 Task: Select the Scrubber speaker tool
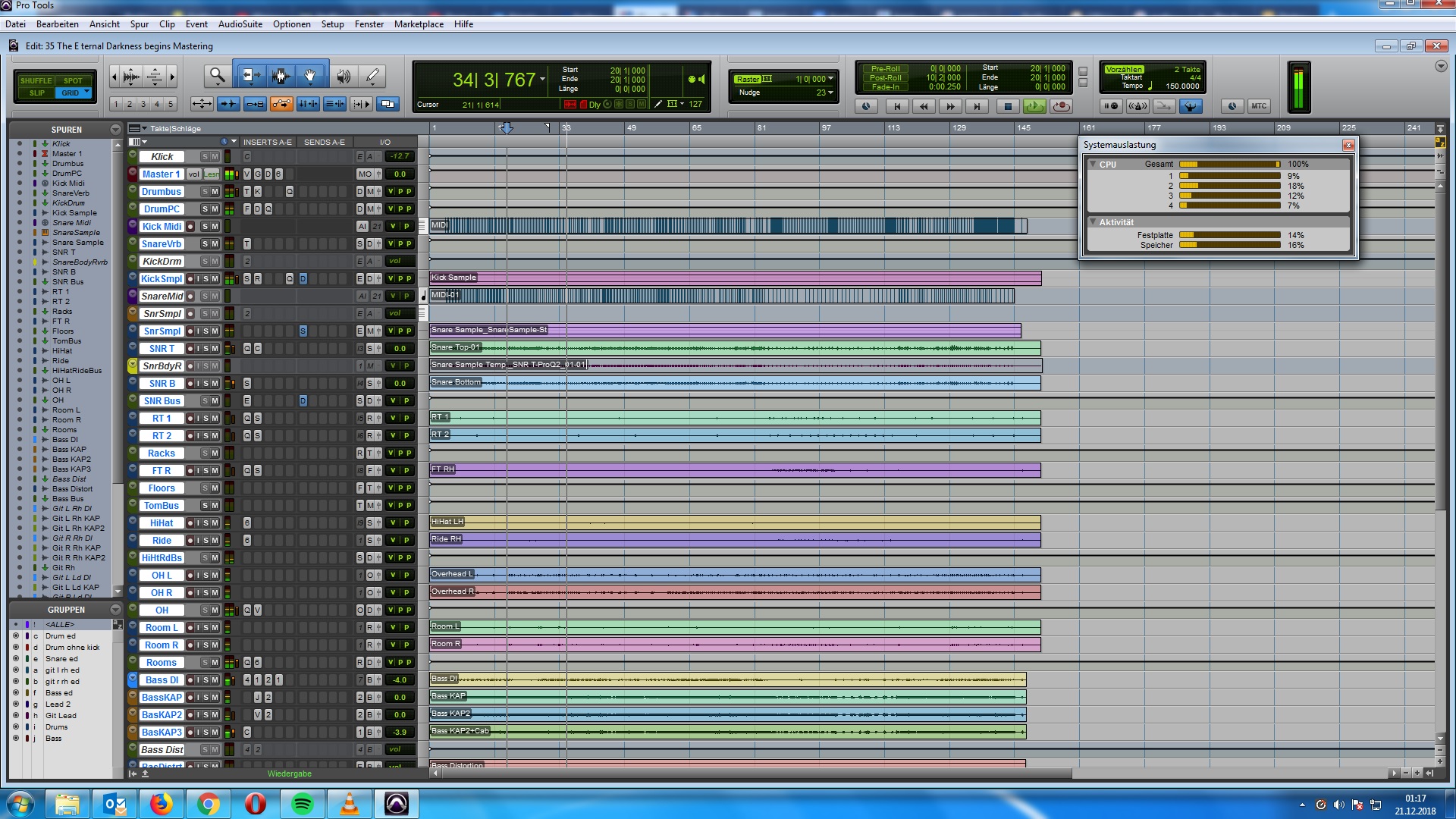(344, 76)
